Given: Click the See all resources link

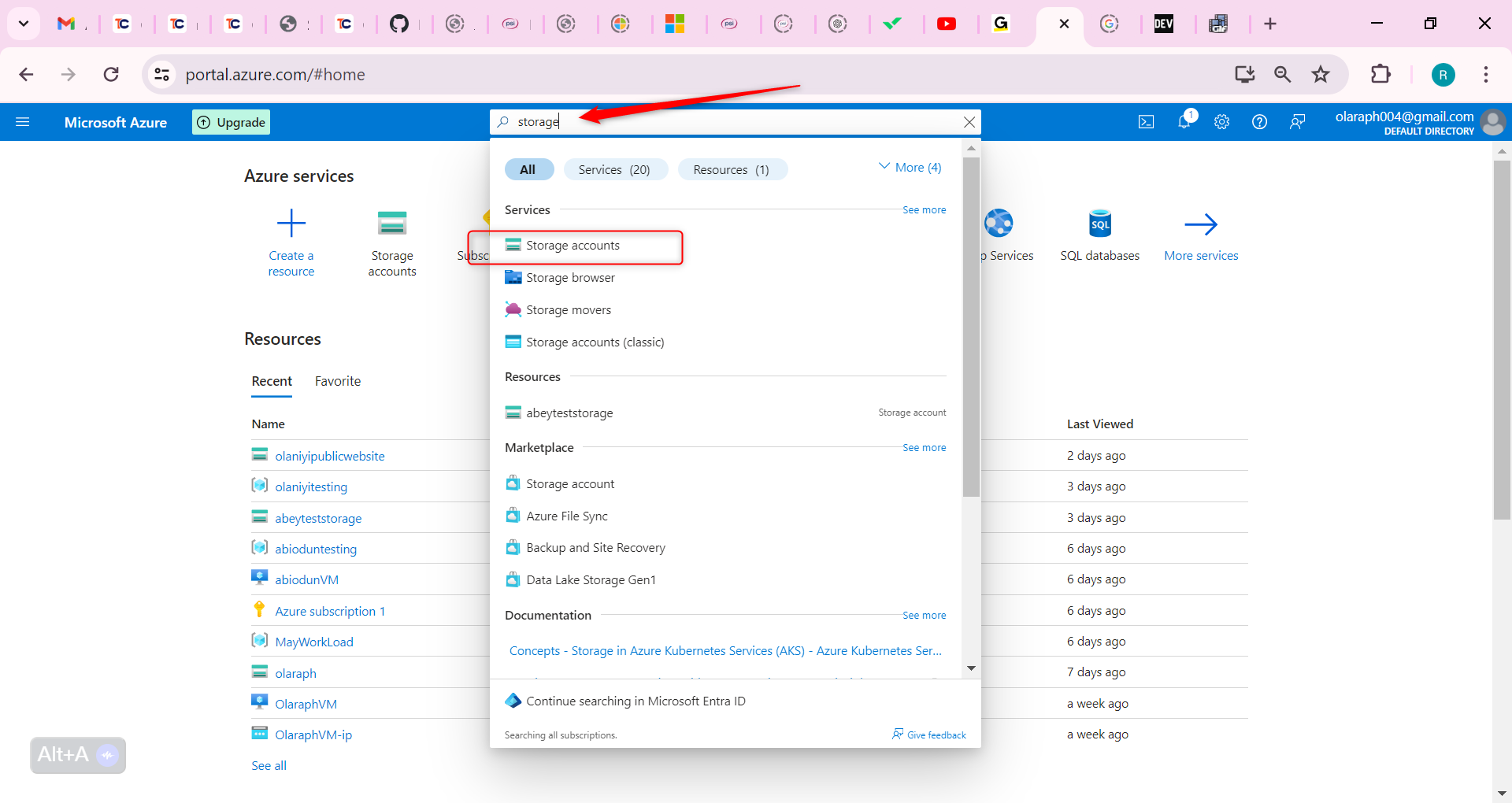Looking at the screenshot, I should tap(268, 764).
